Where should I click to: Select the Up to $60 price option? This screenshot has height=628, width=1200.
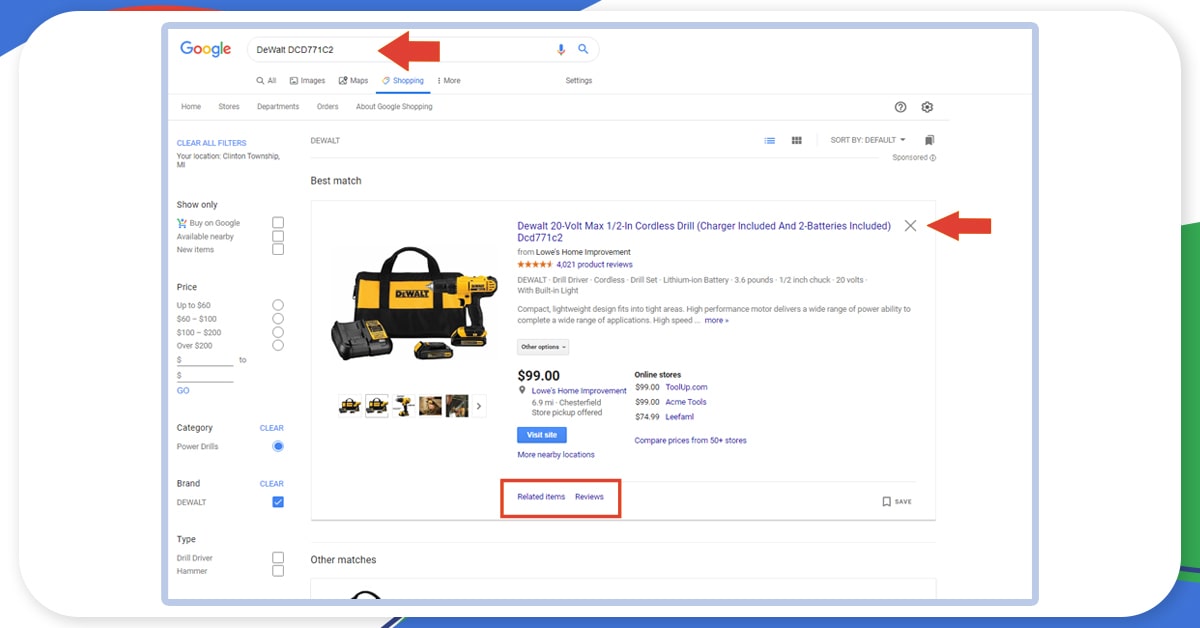(x=278, y=305)
